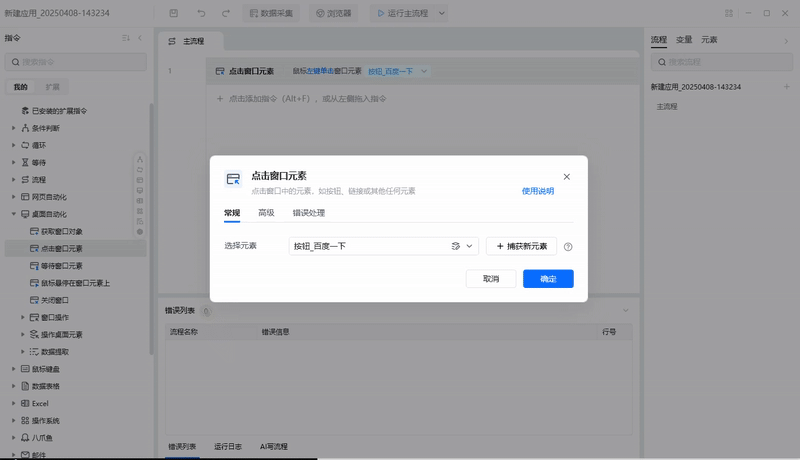Viewport: 800px width, 460px height.
Task: Switch to 错误列表 bottom tab
Action: [x=182, y=446]
